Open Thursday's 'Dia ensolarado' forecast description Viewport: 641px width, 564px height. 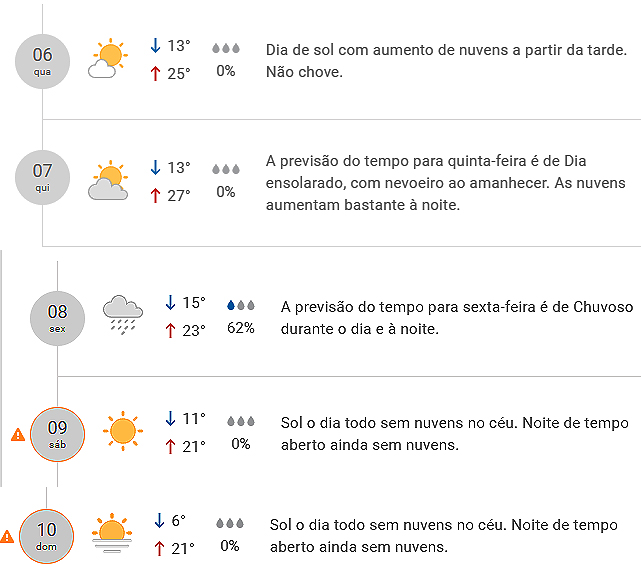click(x=445, y=182)
